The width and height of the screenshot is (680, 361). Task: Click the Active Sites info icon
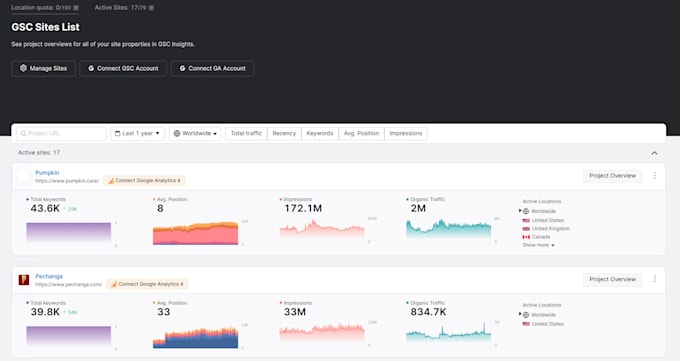pos(151,8)
